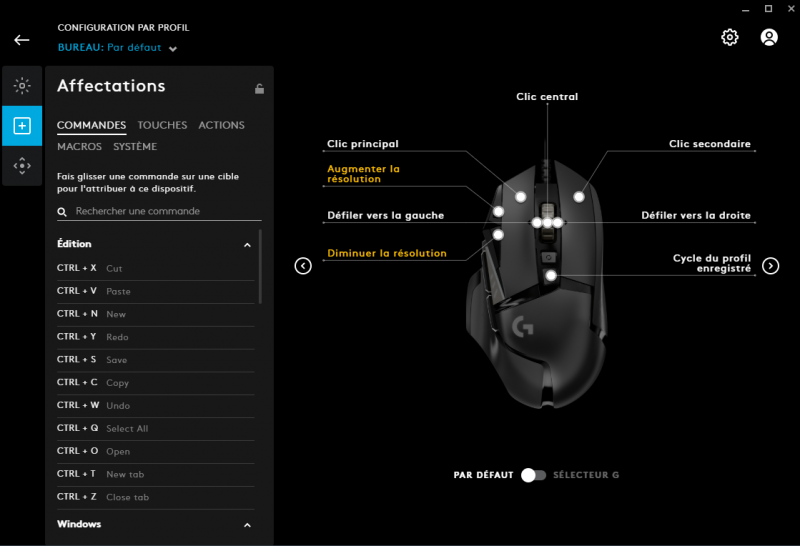
Task: Toggle the Affectations padlock icon
Action: pyautogui.click(x=259, y=89)
